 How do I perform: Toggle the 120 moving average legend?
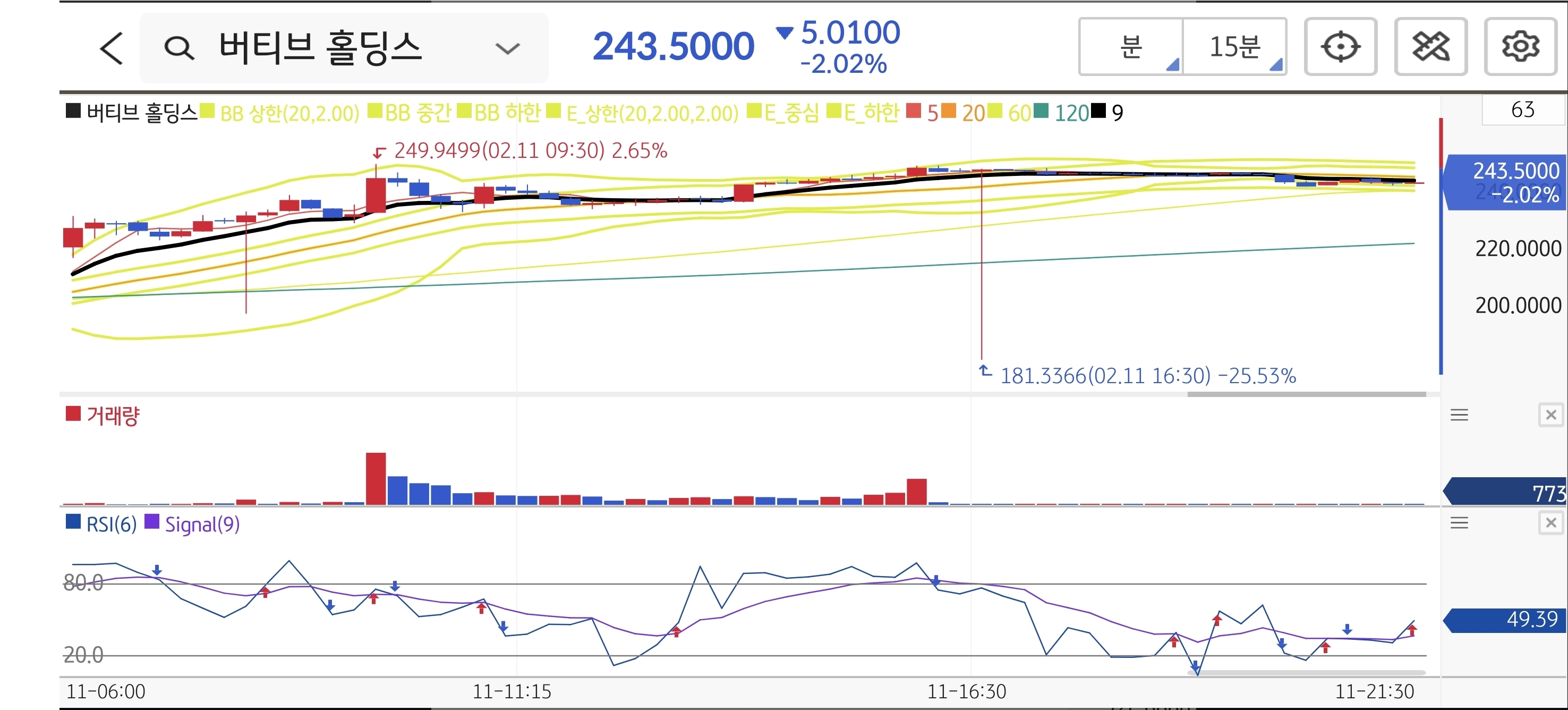[x=1070, y=113]
